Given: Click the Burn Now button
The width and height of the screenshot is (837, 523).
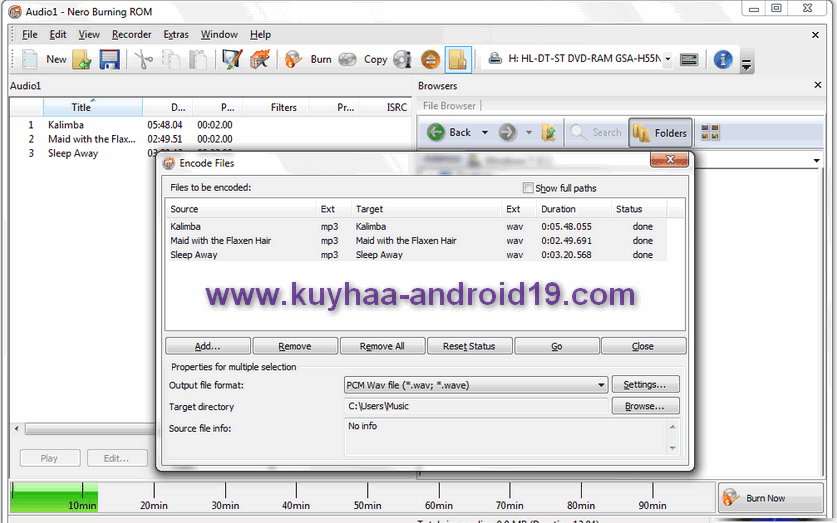Looking at the screenshot, I should (770, 498).
